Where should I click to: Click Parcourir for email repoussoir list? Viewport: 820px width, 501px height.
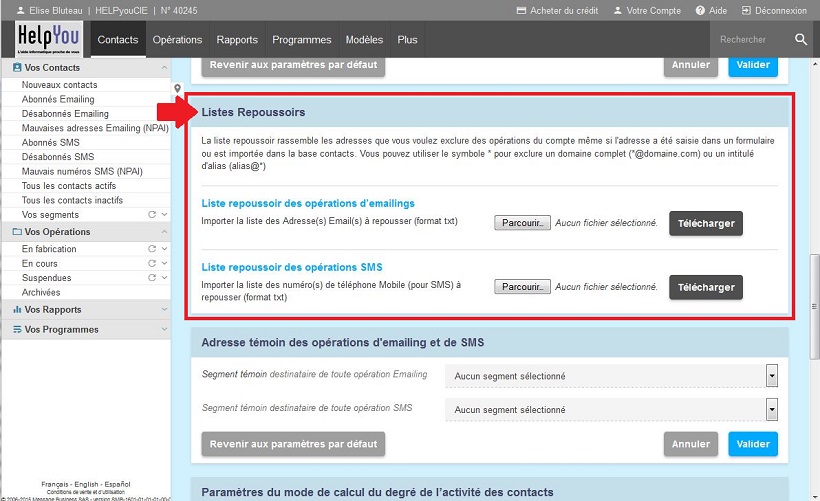[x=522, y=223]
